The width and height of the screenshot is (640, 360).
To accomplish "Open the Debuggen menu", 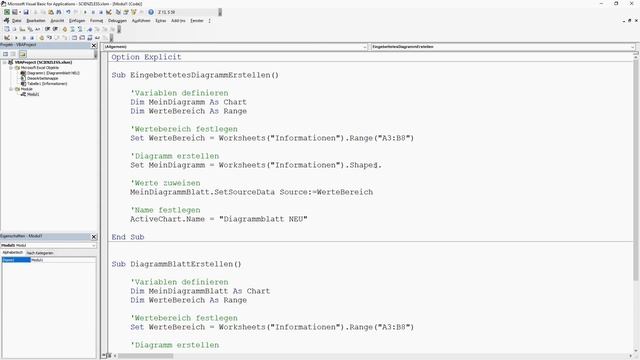I will (117, 20).
